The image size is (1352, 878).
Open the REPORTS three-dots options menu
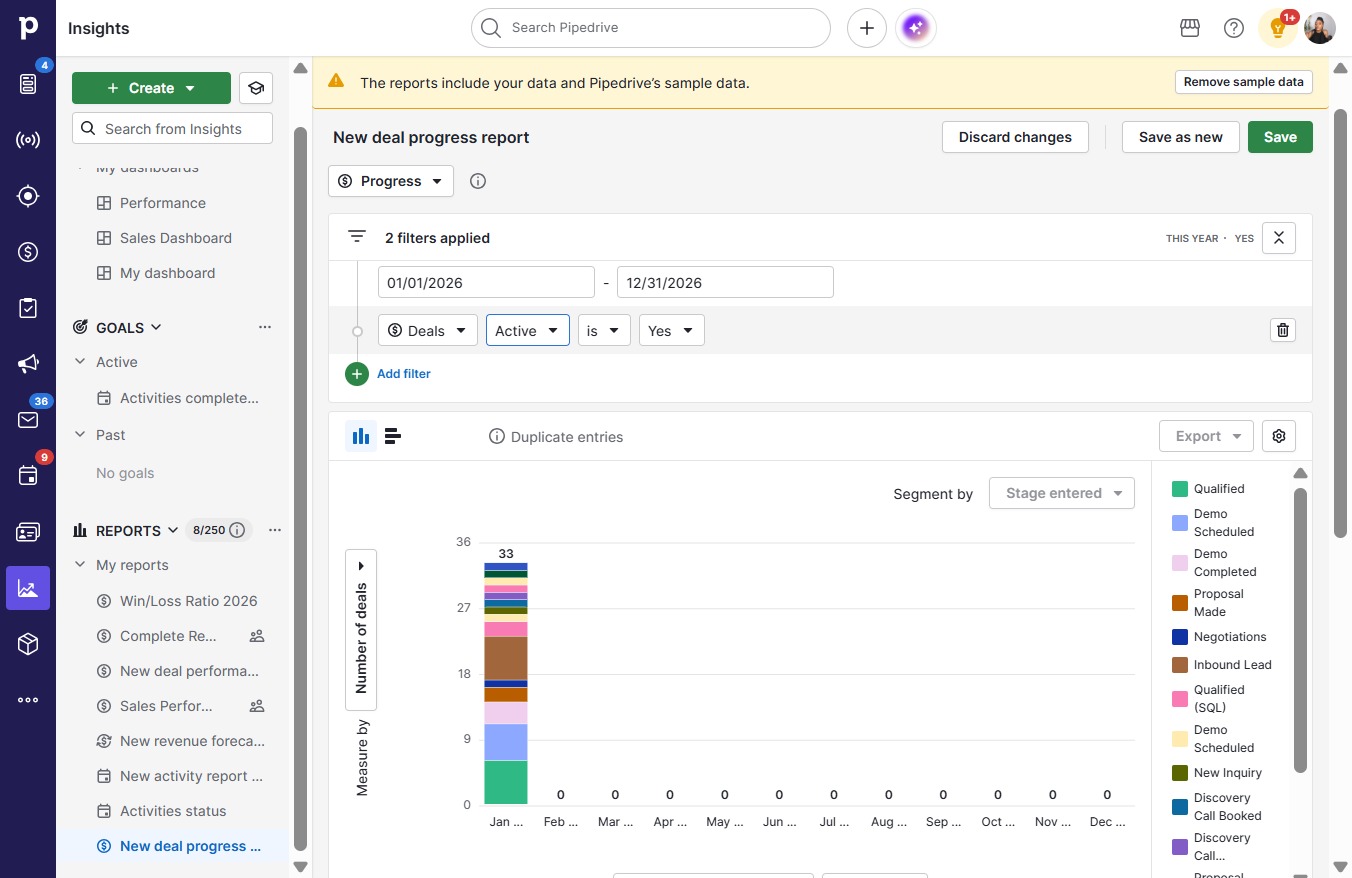tap(275, 530)
